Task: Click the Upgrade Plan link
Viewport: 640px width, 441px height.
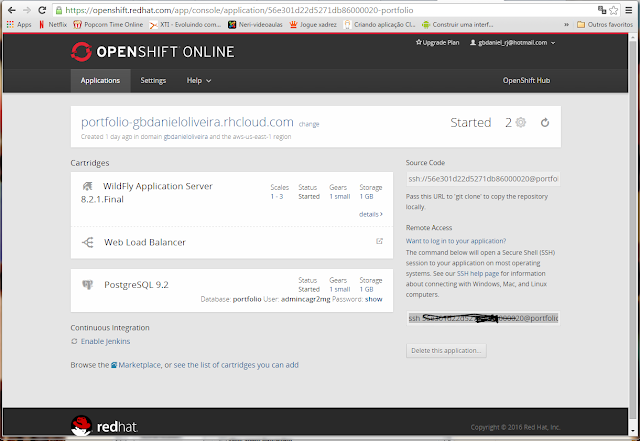Action: [437, 42]
